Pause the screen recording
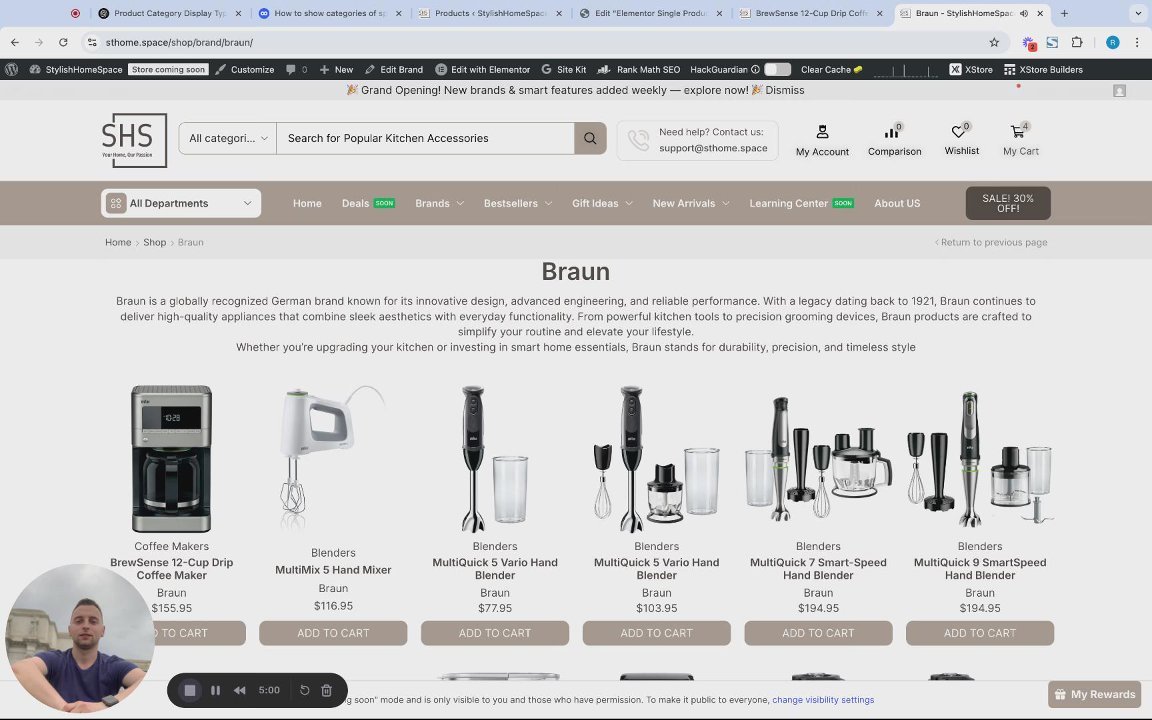The height and width of the screenshot is (720, 1152). [215, 691]
